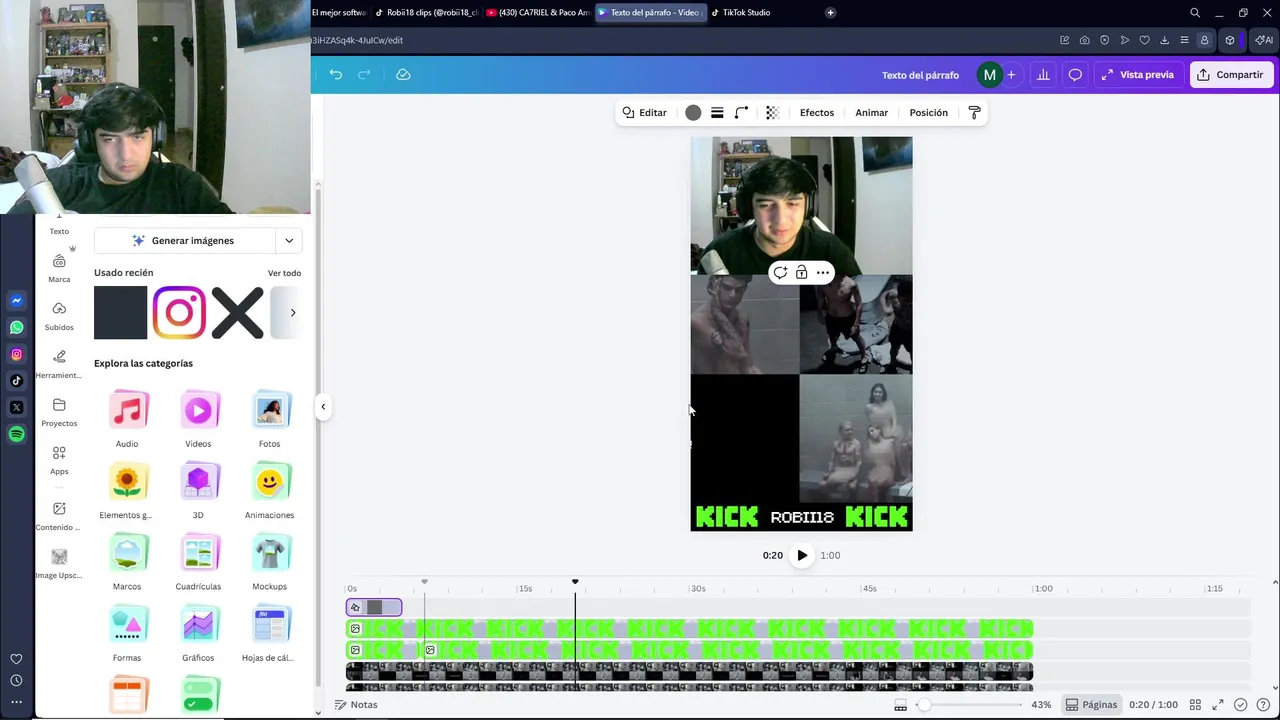The image size is (1280, 720).
Task: Open the browser sidebar heart bookmarks
Action: 16,659
